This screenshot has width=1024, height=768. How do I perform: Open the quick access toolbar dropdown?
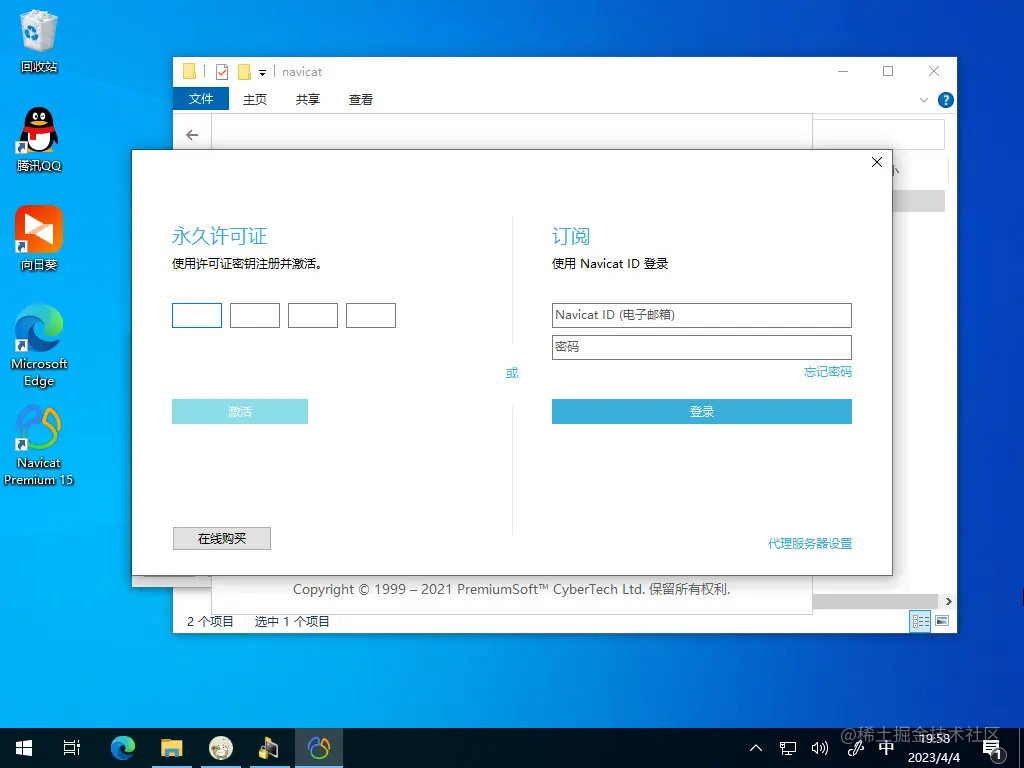(262, 72)
